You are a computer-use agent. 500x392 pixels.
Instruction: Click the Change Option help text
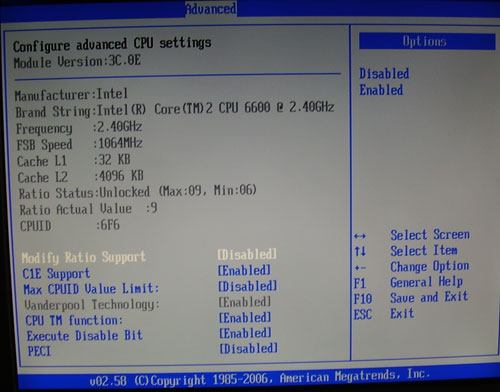[430, 266]
